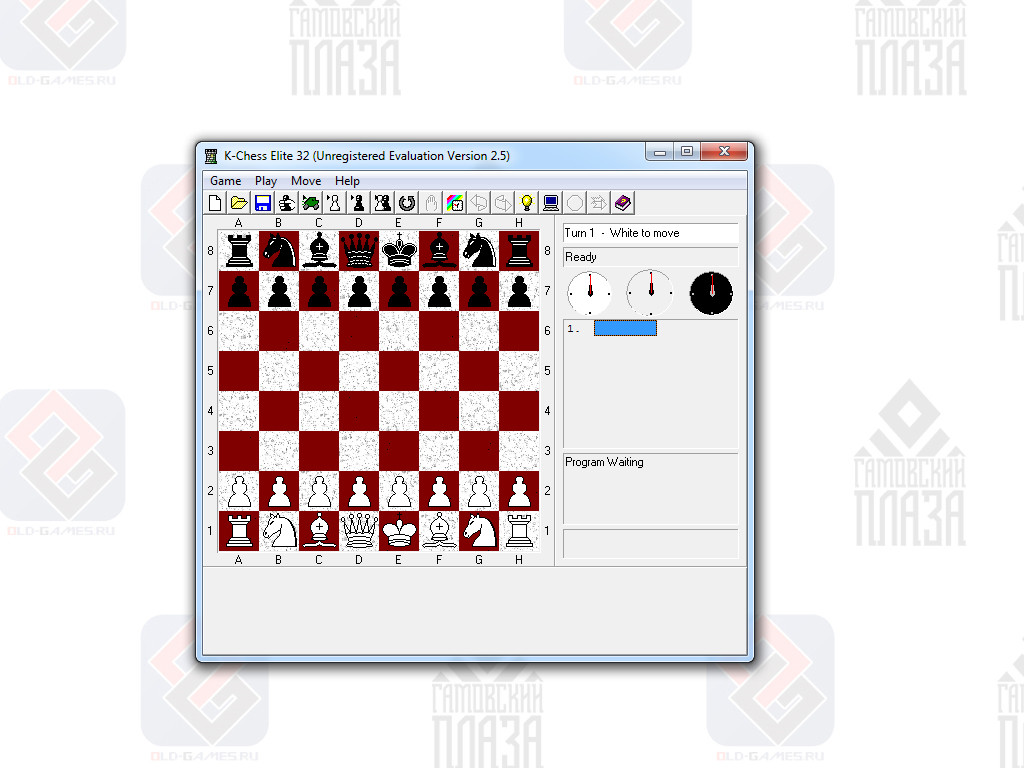1024x768 pixels.
Task: Select the white pawn on E2
Action: click(399, 491)
